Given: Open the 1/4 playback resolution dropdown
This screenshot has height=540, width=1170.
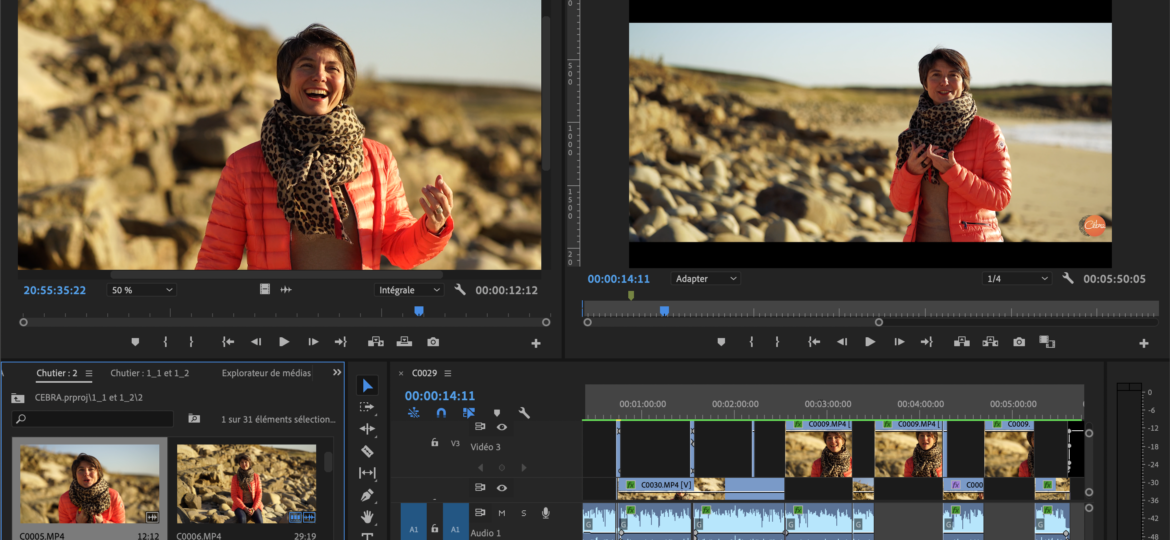Looking at the screenshot, I should click(1016, 279).
